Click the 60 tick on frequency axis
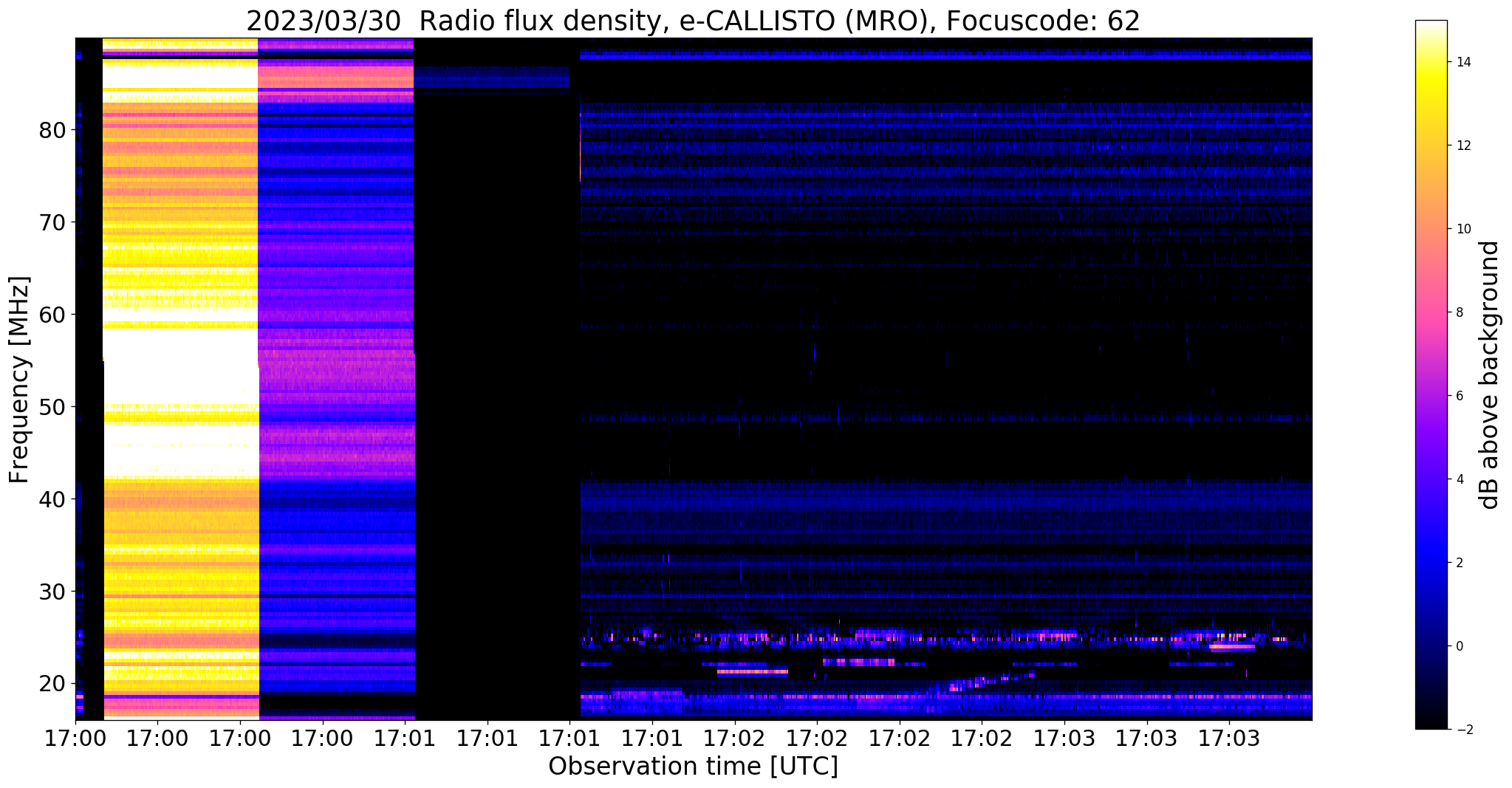 coord(52,315)
